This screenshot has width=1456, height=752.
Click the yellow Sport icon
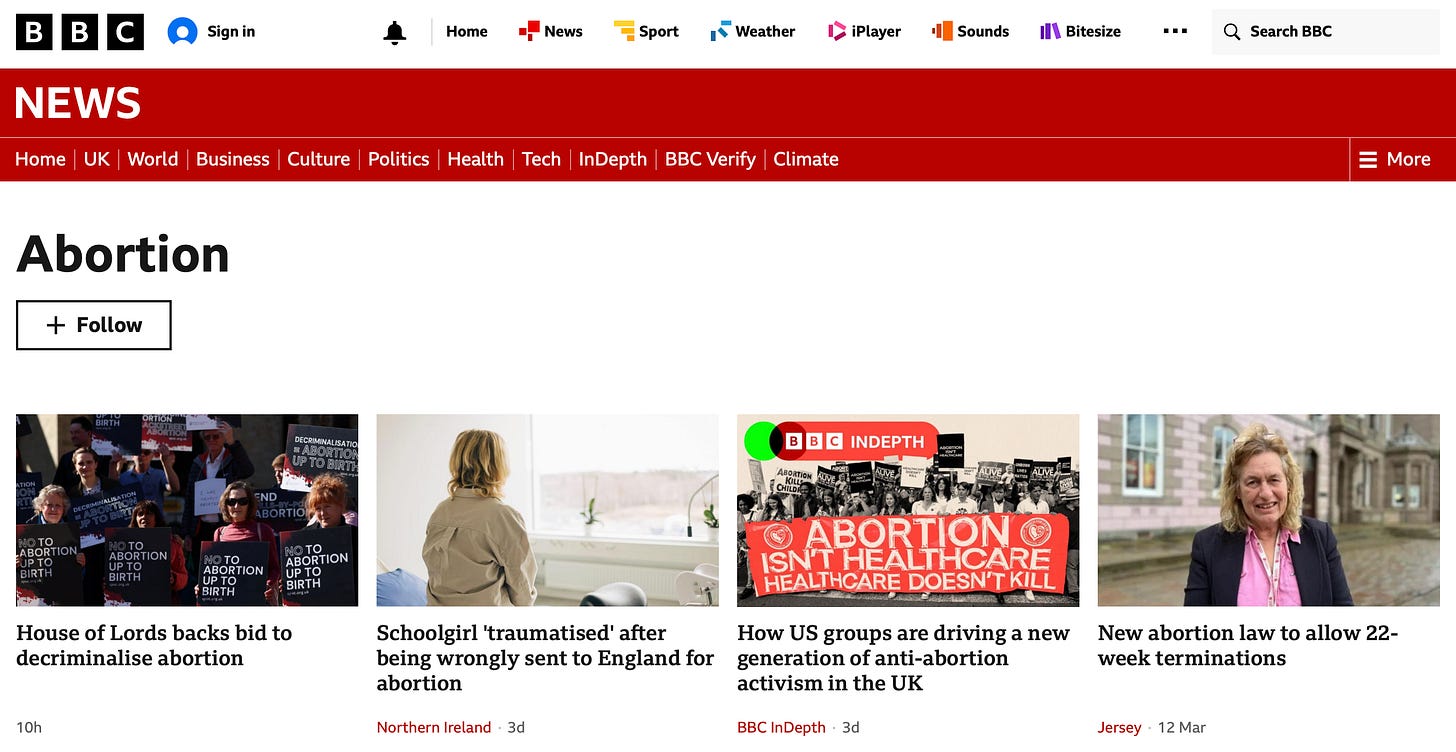tap(624, 32)
